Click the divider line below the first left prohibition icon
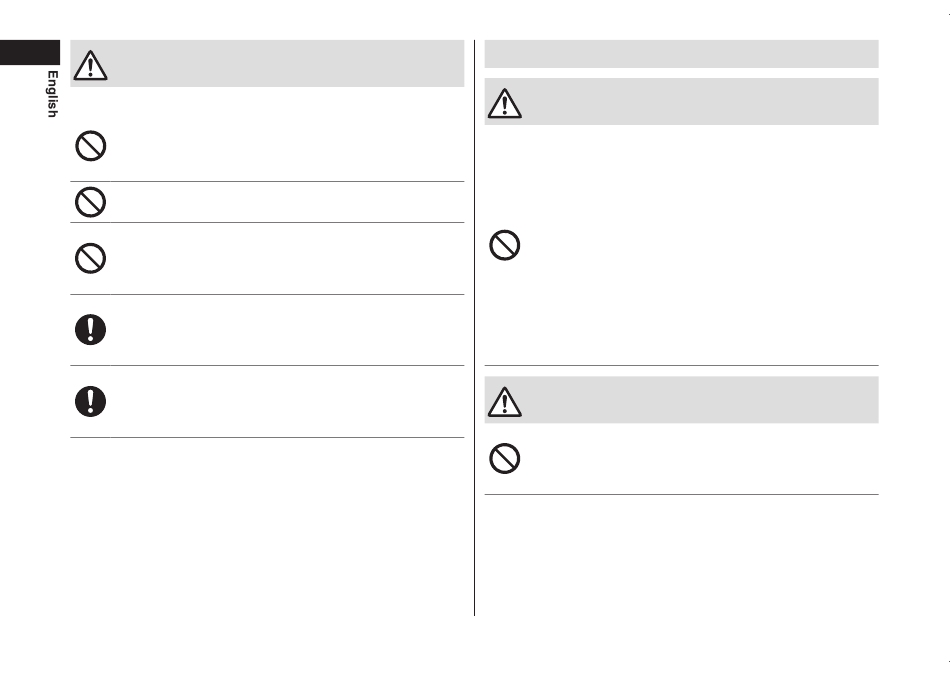The width and height of the screenshot is (950, 676). pyautogui.click(x=267, y=181)
